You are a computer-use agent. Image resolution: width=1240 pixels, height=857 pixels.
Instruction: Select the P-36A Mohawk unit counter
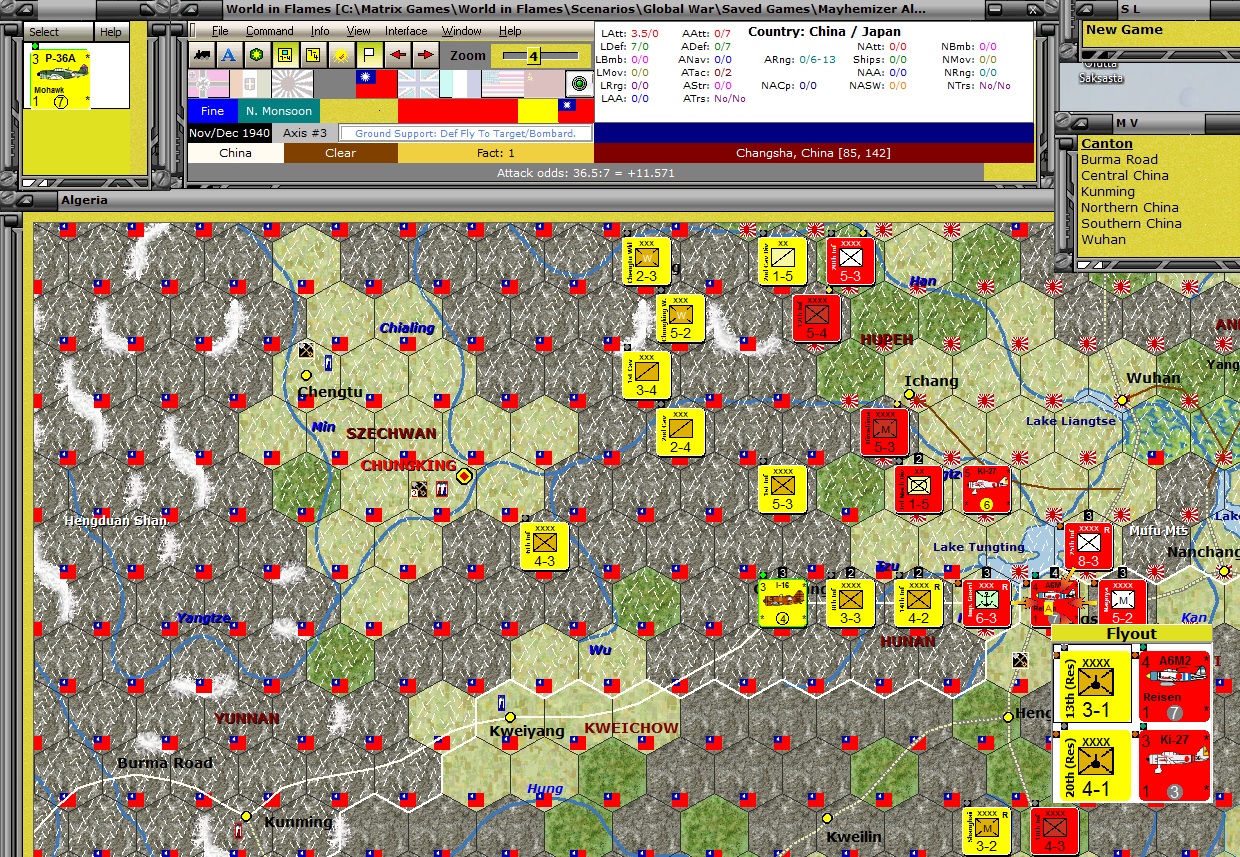(x=59, y=78)
